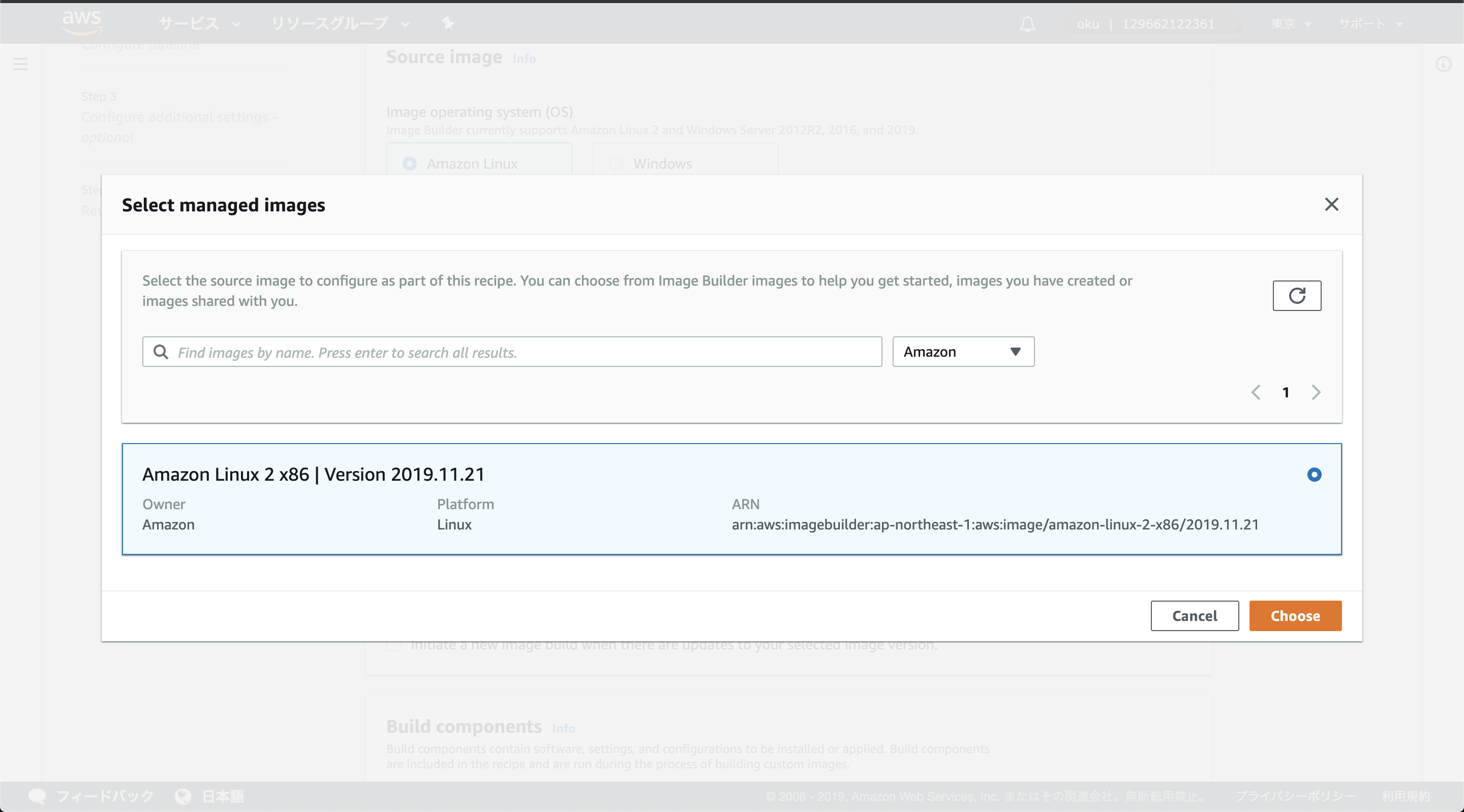Screen dimensions: 1464x812
Task: Select Amazon Linux 2 x86 radio button
Action: click(1314, 475)
